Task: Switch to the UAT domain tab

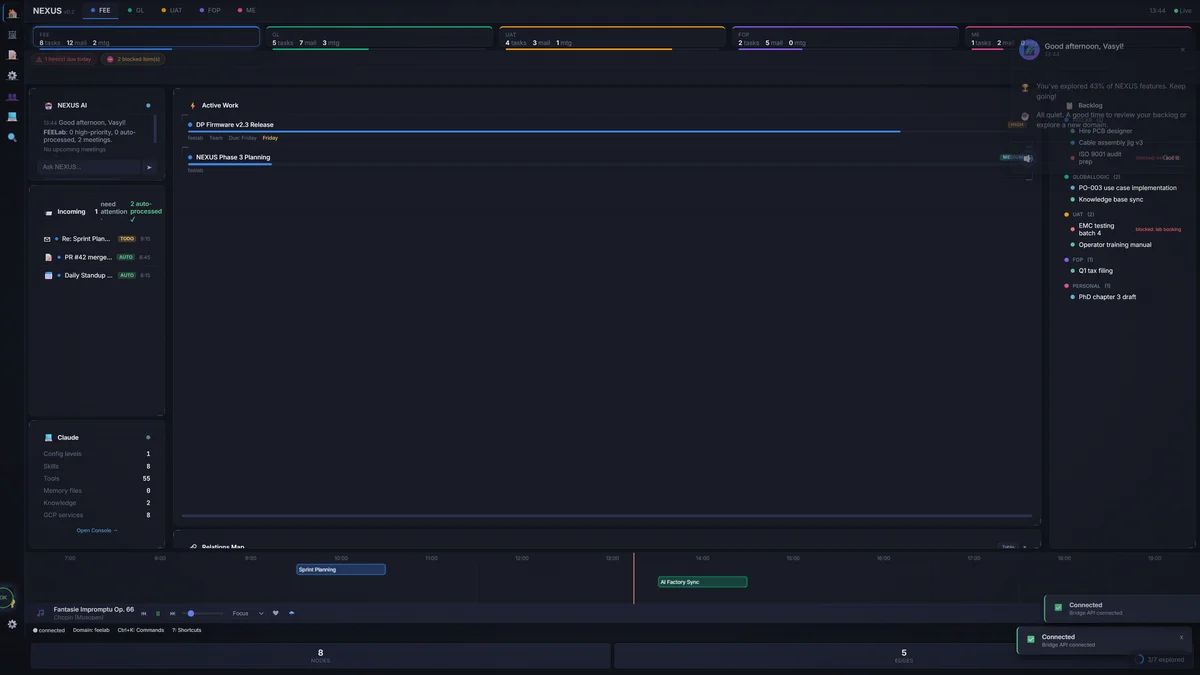Action: click(172, 11)
